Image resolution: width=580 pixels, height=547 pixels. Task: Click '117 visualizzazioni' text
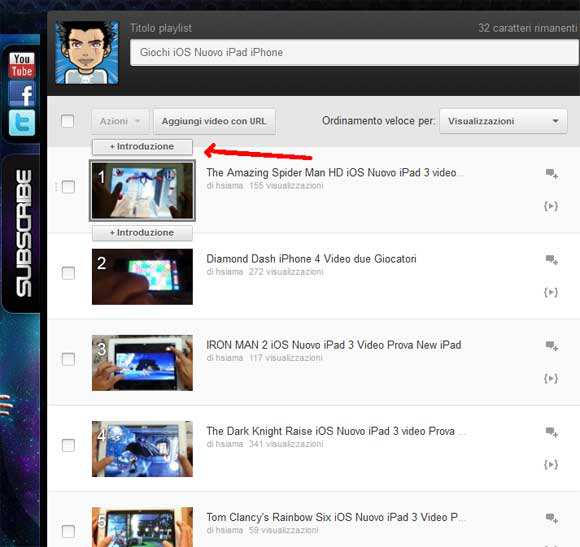pos(286,358)
